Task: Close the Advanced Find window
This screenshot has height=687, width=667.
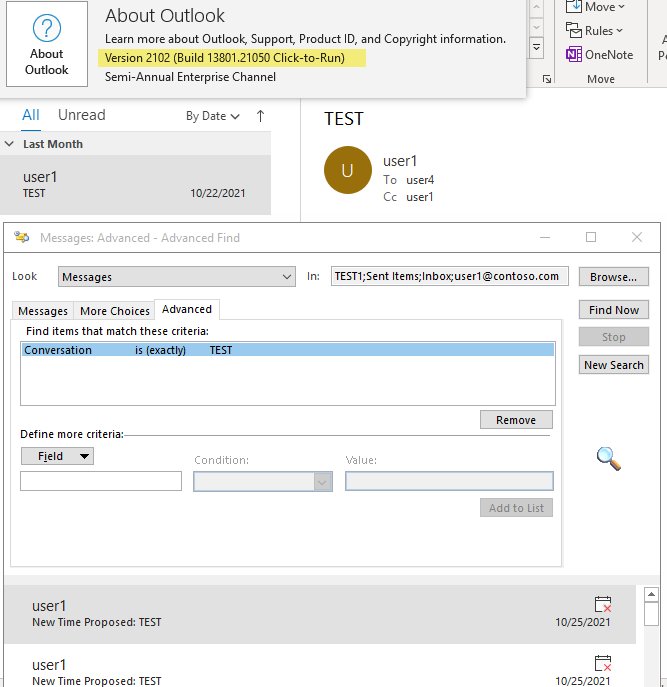Action: [x=637, y=237]
